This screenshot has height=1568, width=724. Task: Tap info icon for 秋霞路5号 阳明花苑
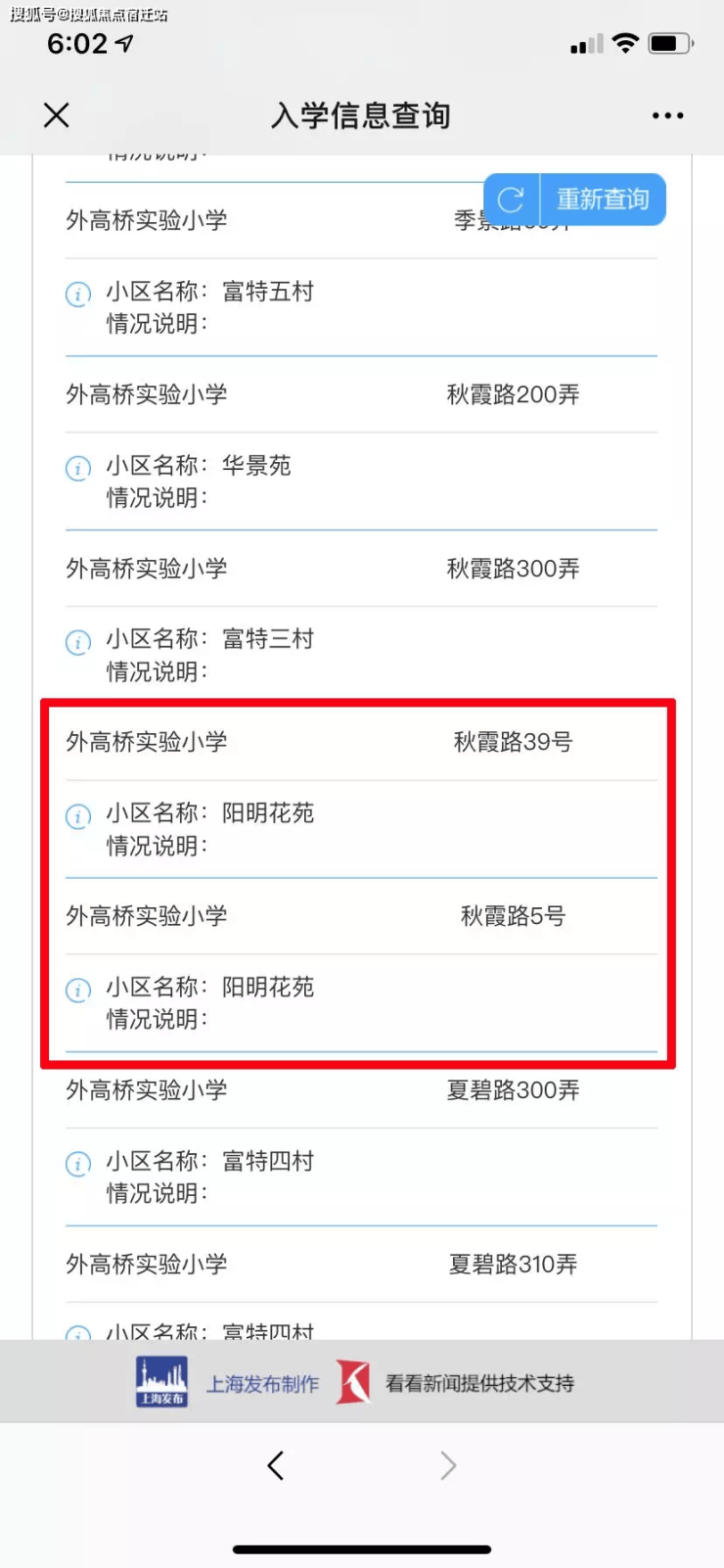[x=78, y=990]
